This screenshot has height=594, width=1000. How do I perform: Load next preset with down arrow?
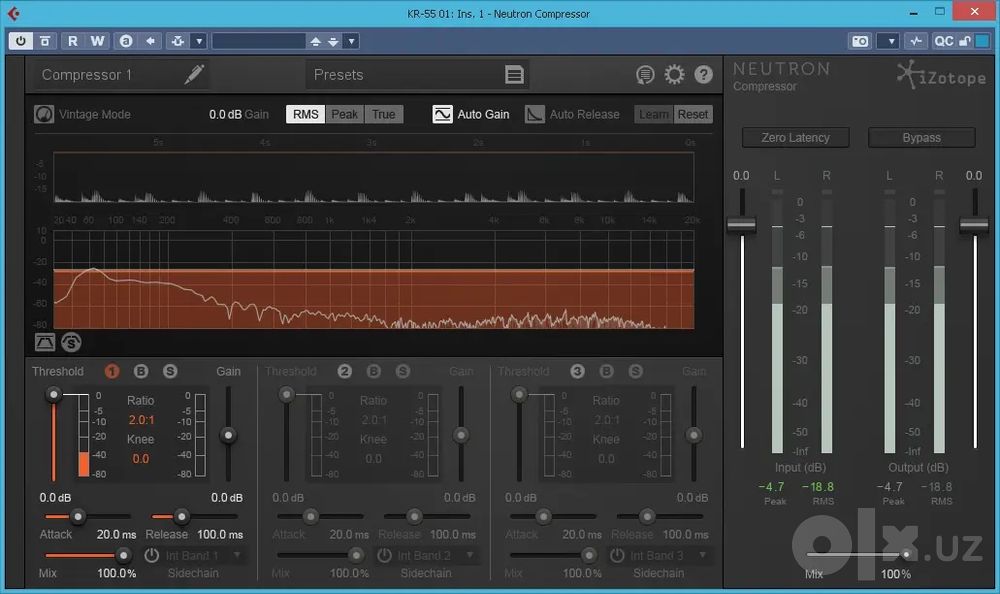(x=333, y=41)
